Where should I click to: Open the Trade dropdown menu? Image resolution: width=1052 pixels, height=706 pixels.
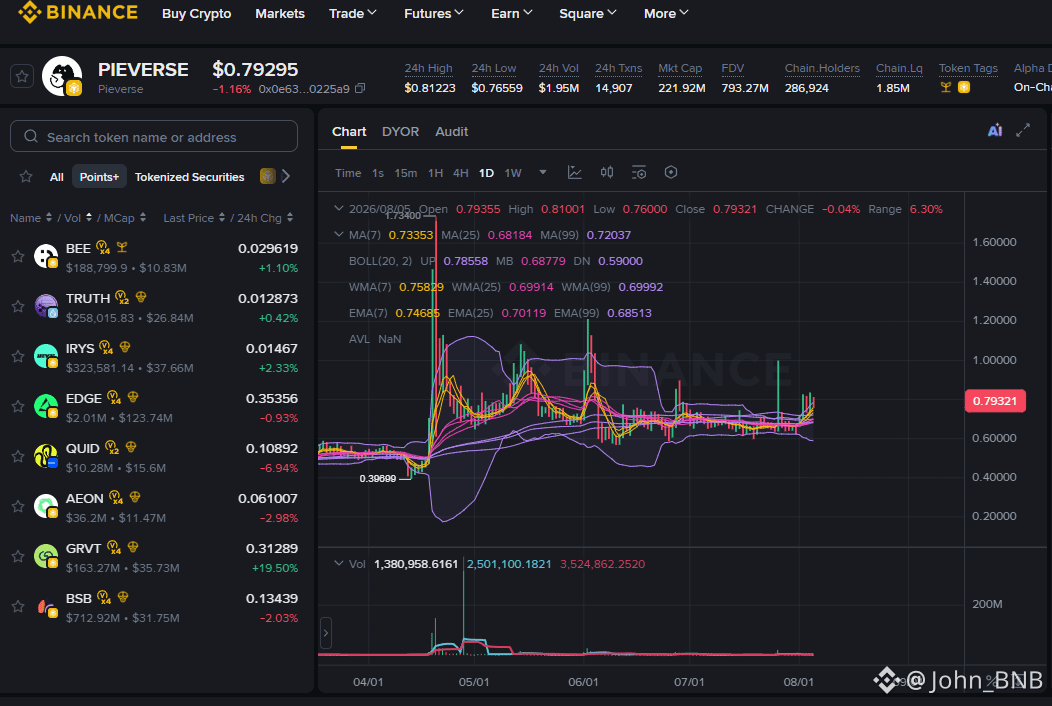(x=352, y=13)
